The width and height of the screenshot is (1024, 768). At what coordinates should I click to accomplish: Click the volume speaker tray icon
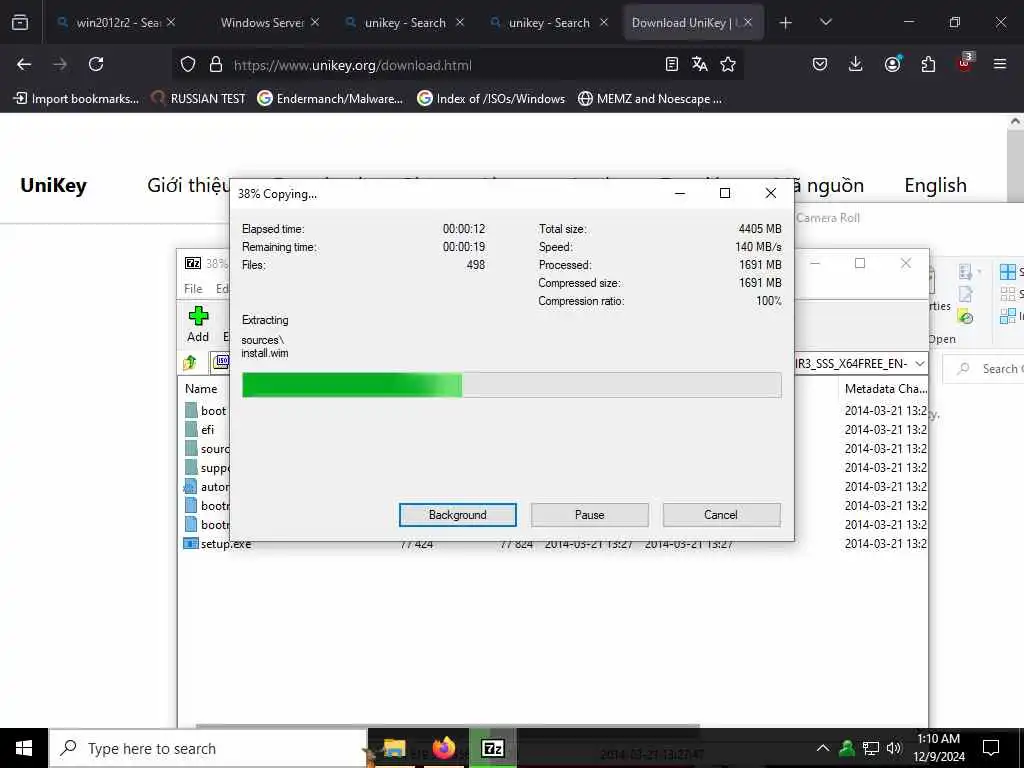894,748
